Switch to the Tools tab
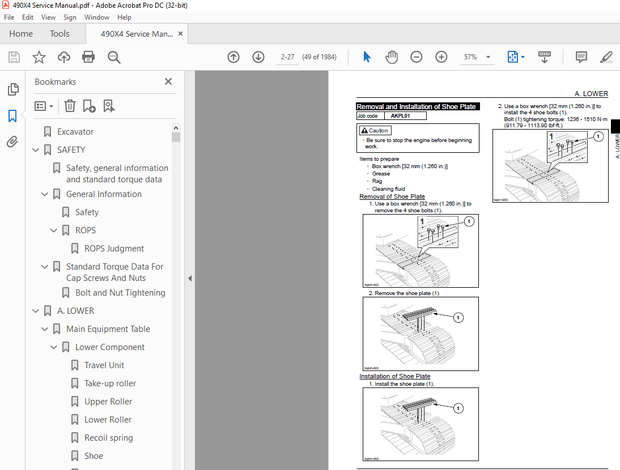Screen dimensions: 620x470 pyautogui.click(x=59, y=34)
